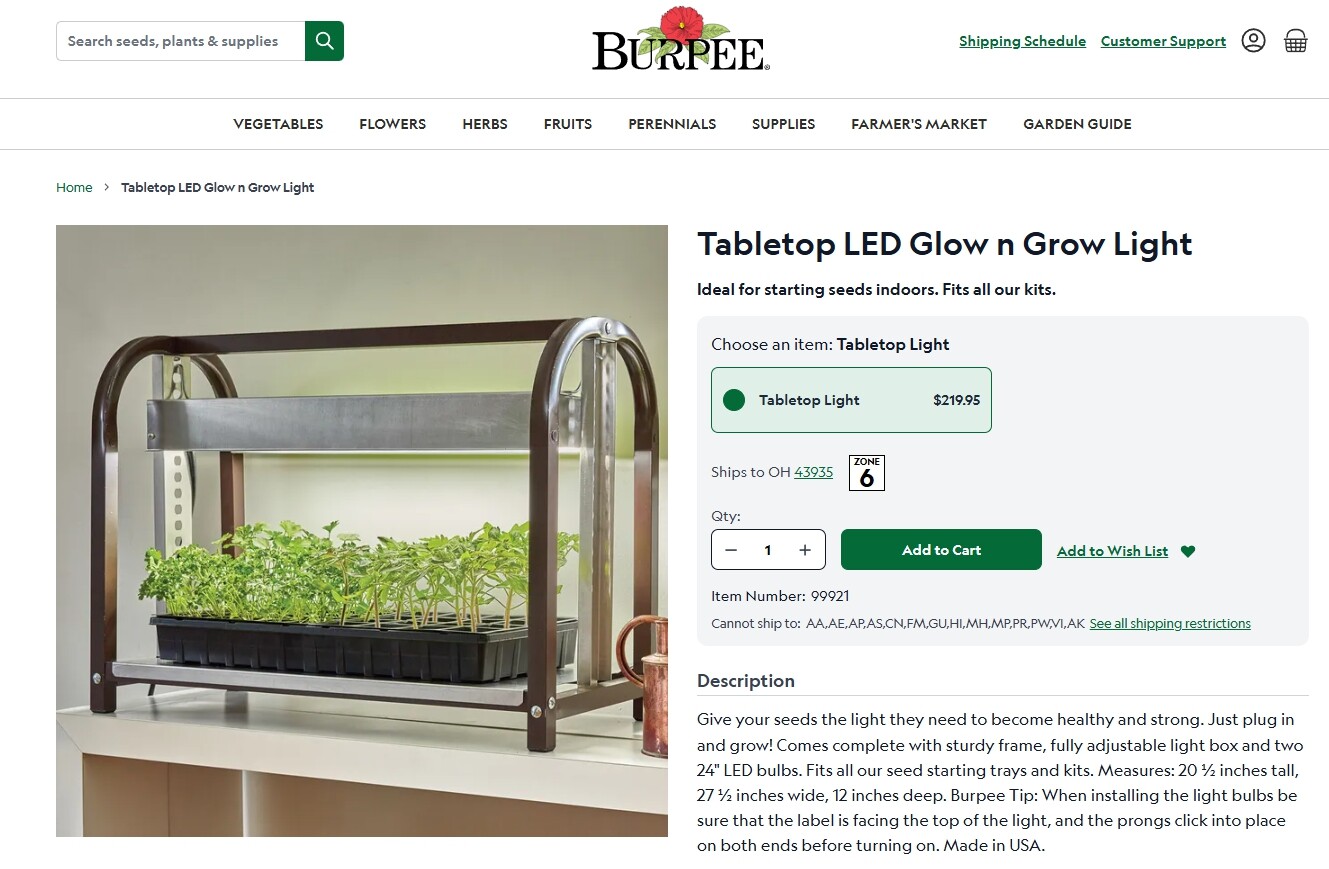Click in the search seeds input field

coord(181,41)
